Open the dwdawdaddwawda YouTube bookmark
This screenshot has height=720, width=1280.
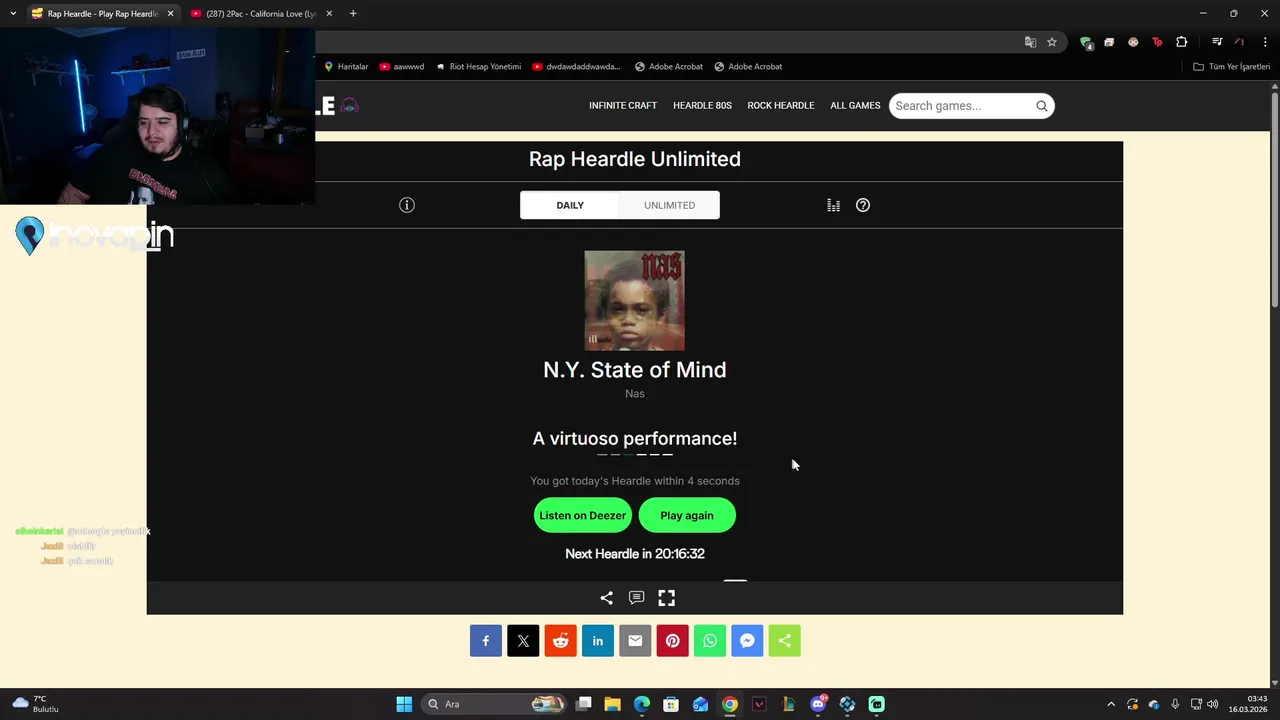576,67
